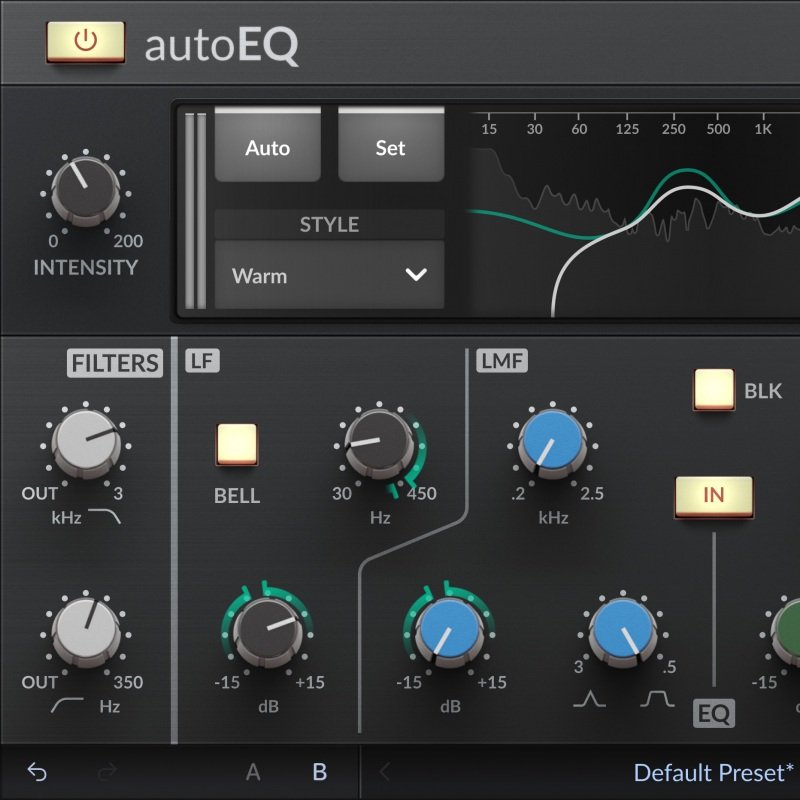
Task: Click the high-pass filter Hz knob
Action: pyautogui.click(x=86, y=632)
